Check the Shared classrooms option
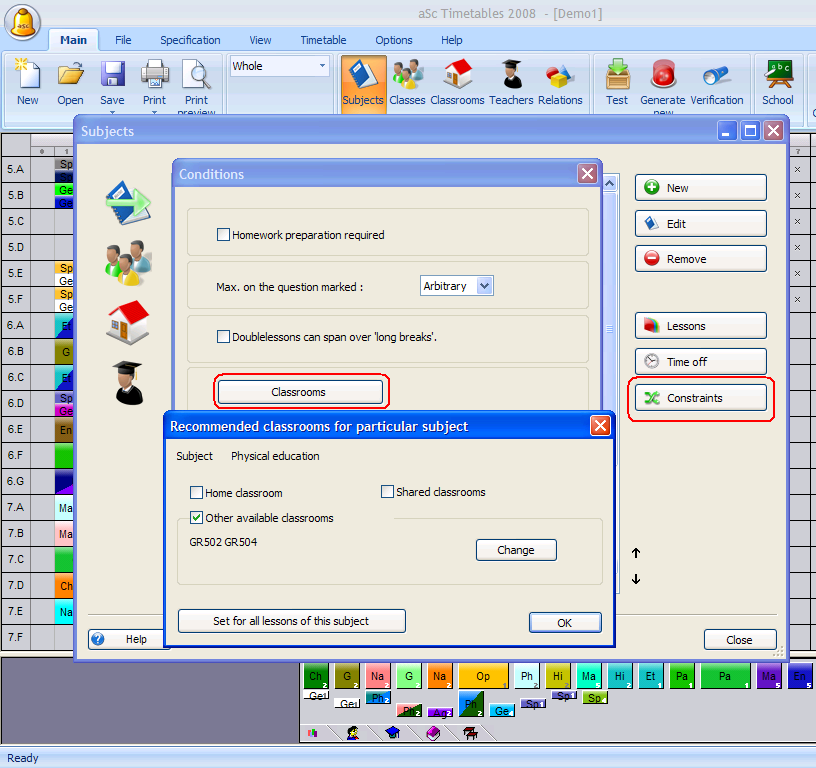 coord(388,492)
